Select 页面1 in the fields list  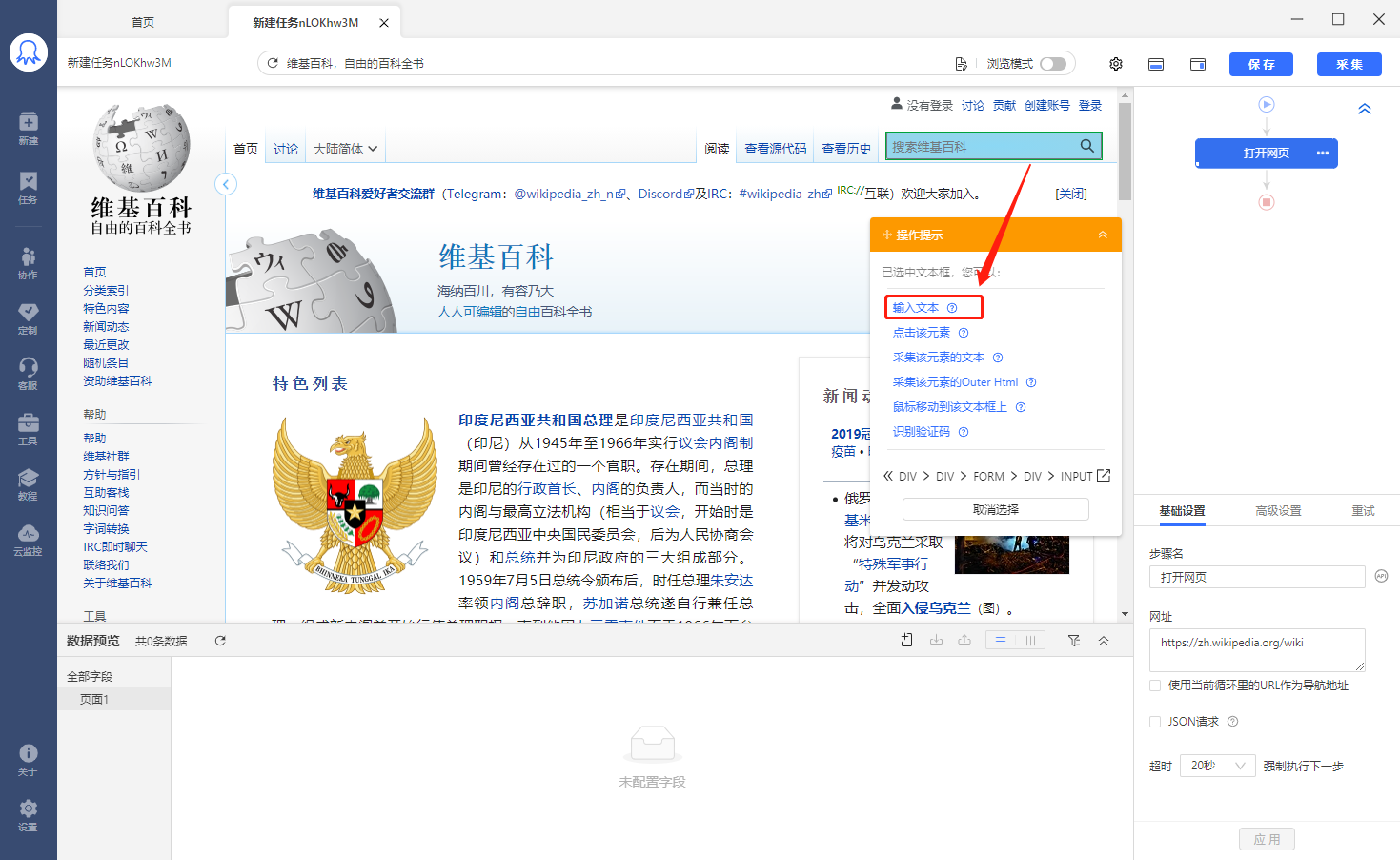coord(114,700)
